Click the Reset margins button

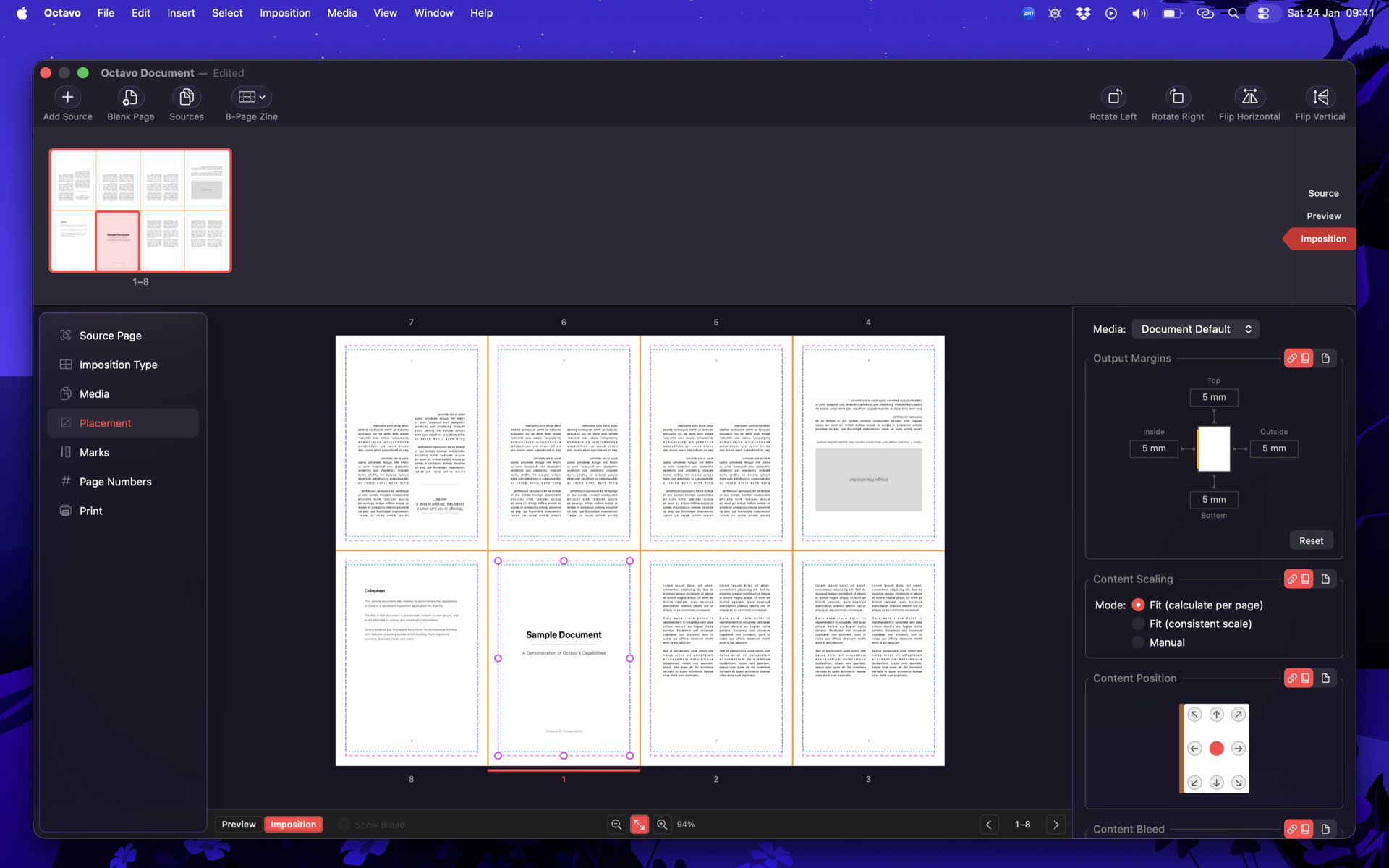coord(1311,540)
